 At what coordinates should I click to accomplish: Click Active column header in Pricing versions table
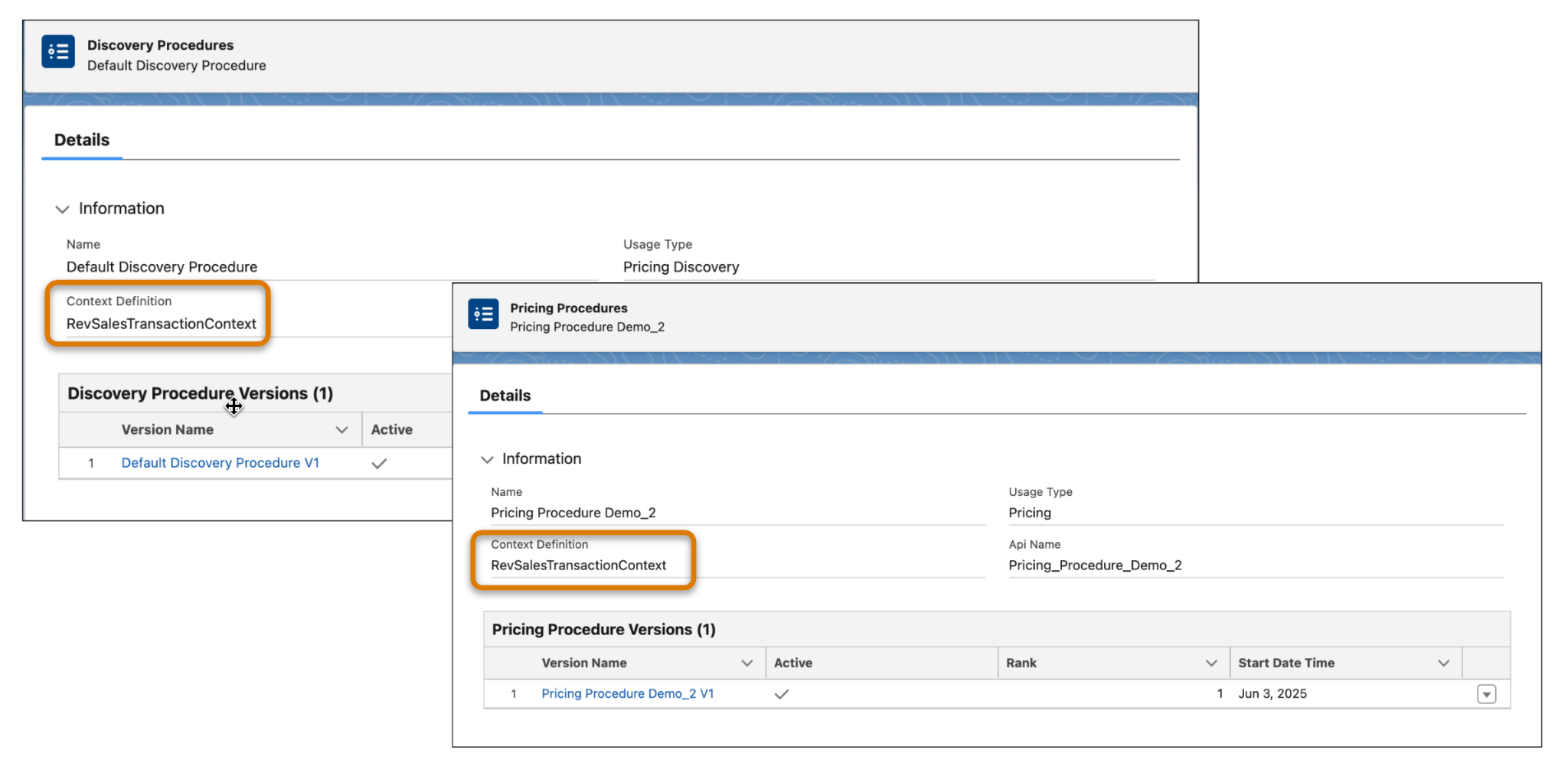pyautogui.click(x=793, y=663)
